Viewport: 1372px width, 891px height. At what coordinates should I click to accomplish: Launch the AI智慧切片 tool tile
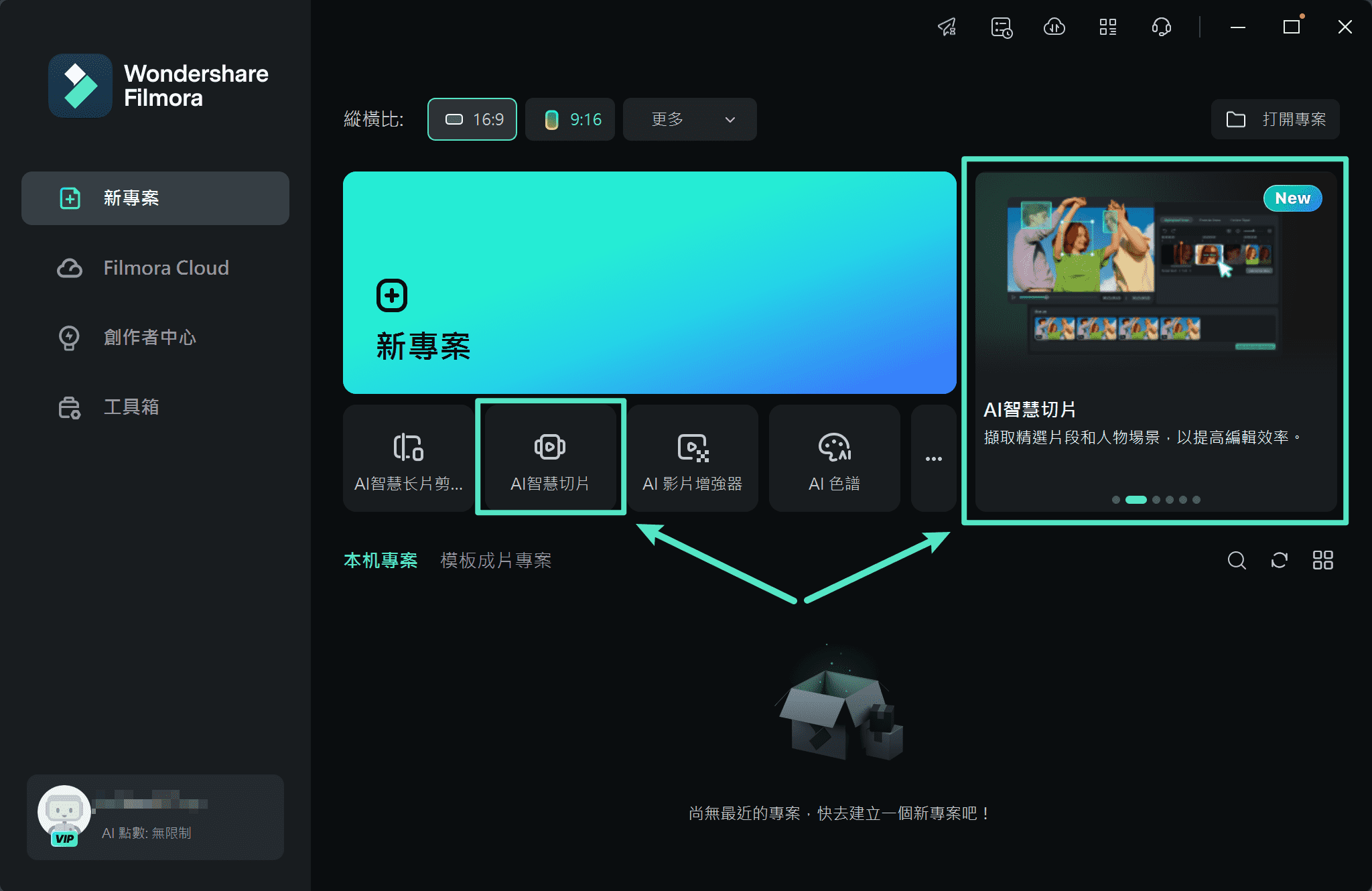550,458
